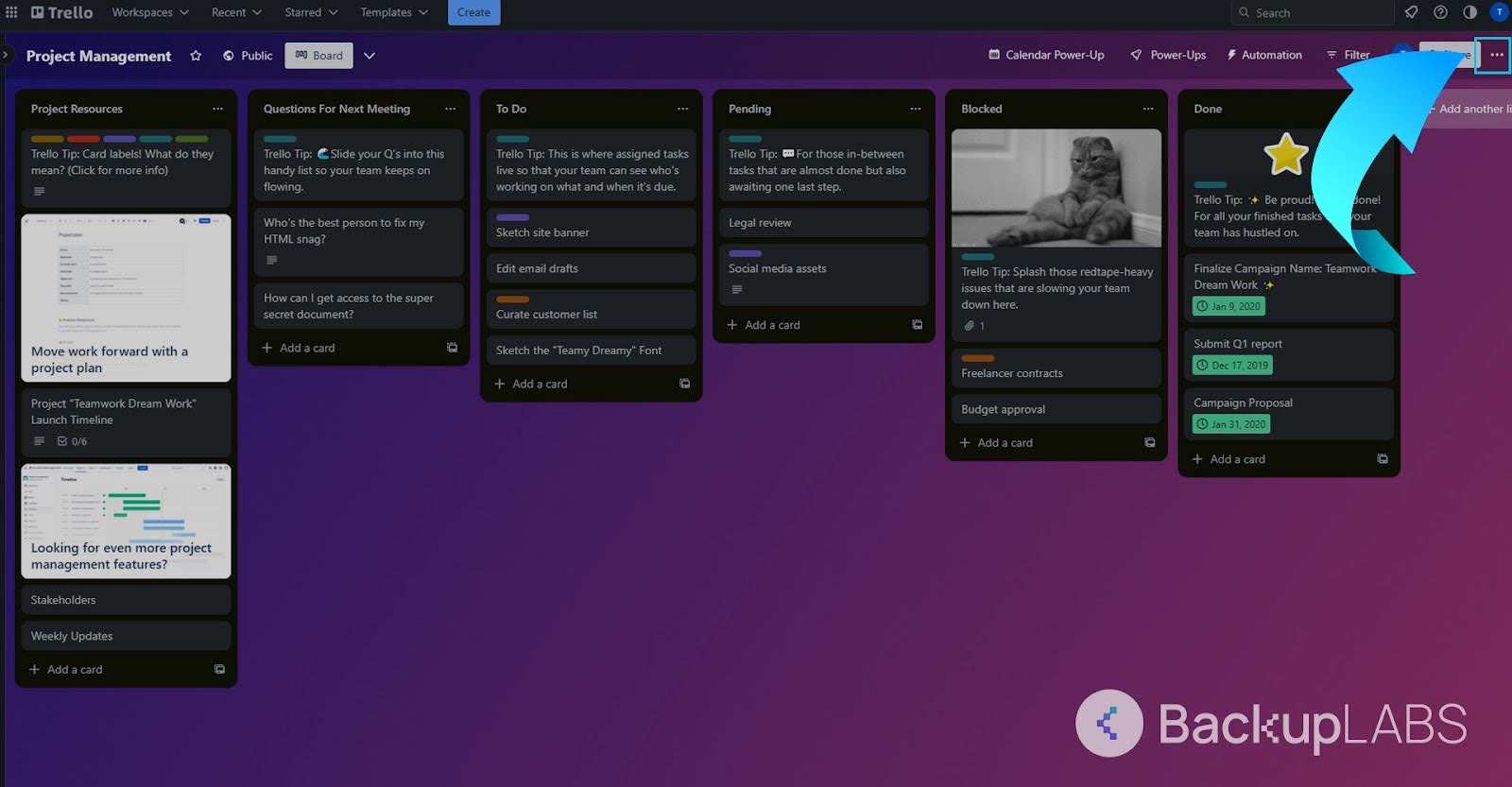Open the Power-Ups menu
Screen dimensions: 1512x787
click(x=1168, y=55)
